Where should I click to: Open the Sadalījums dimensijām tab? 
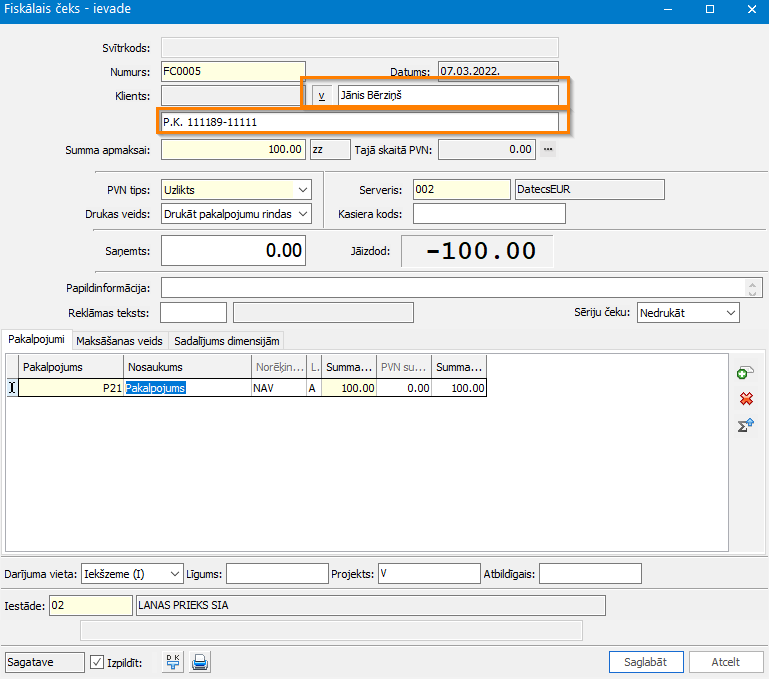click(226, 340)
